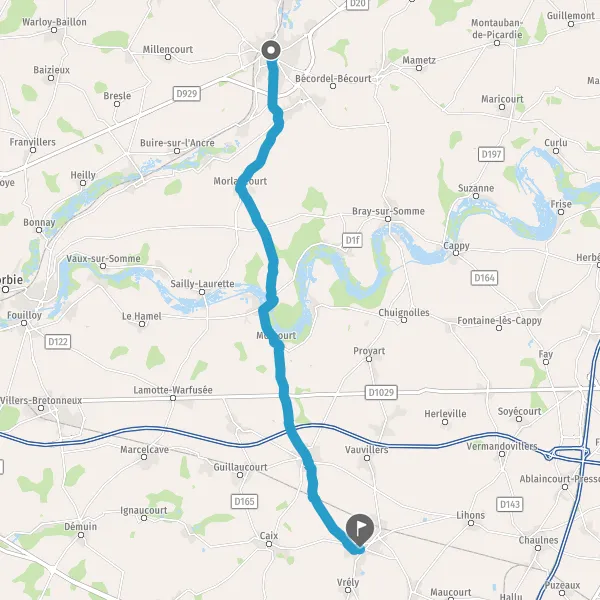Click the Vauvillers town dot
The width and height of the screenshot is (600, 600).
[367, 458]
